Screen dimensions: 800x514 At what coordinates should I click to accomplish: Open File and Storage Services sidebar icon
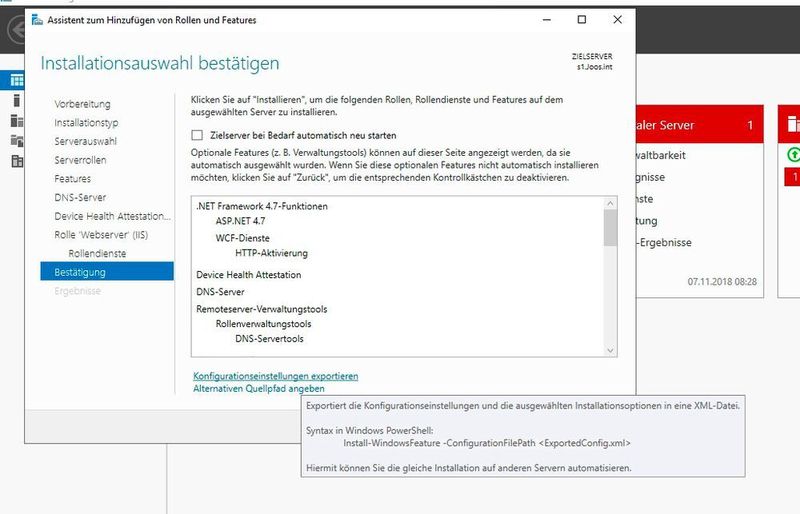(17, 140)
